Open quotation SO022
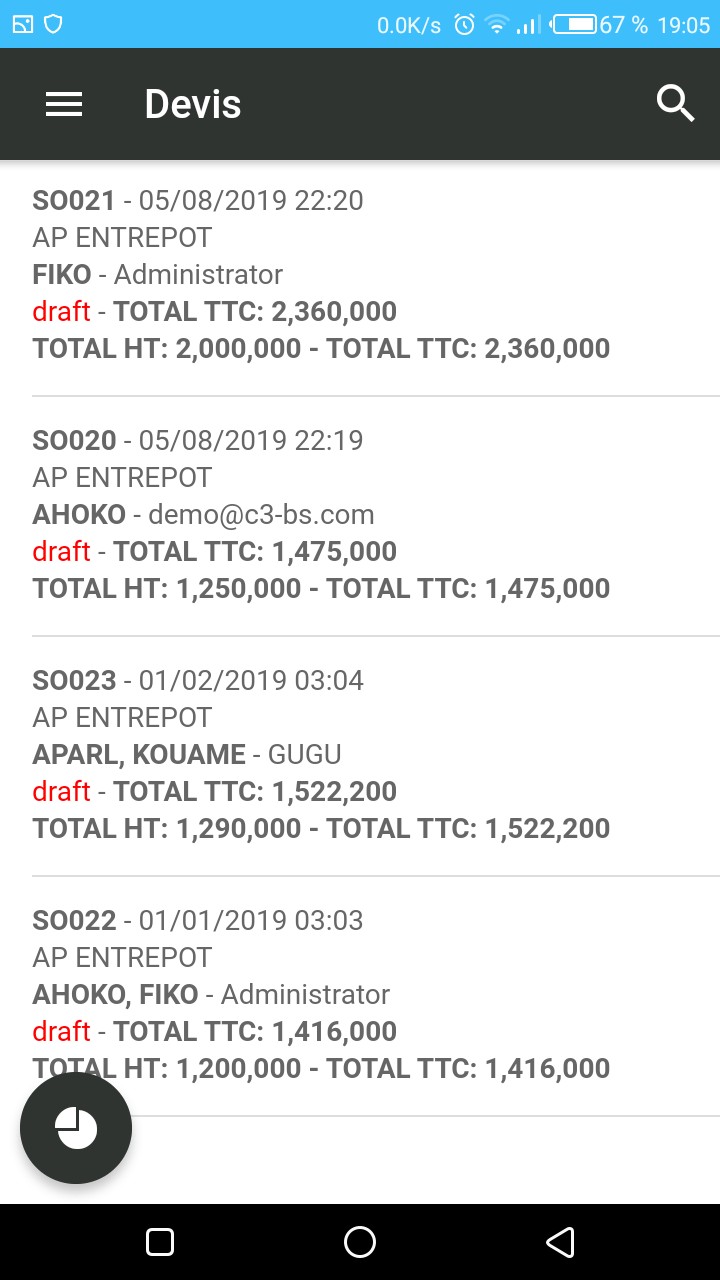The image size is (720, 1280). click(74, 920)
